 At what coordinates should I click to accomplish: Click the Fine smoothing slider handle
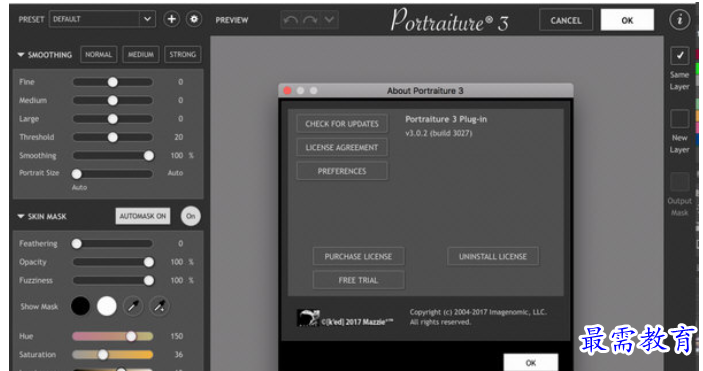click(x=113, y=82)
